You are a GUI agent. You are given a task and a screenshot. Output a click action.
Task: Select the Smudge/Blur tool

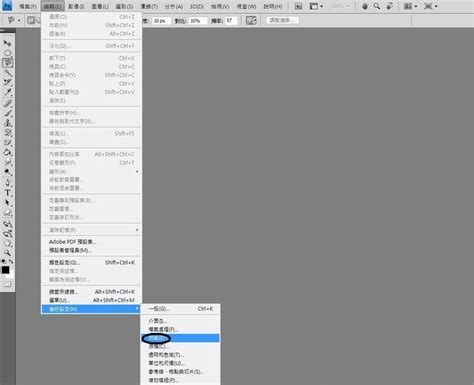(x=7, y=162)
